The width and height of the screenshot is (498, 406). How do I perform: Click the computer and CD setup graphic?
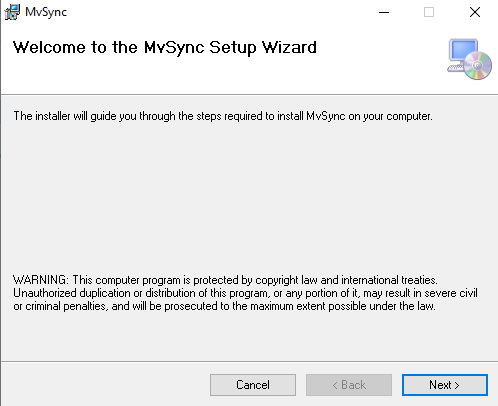[469, 59]
